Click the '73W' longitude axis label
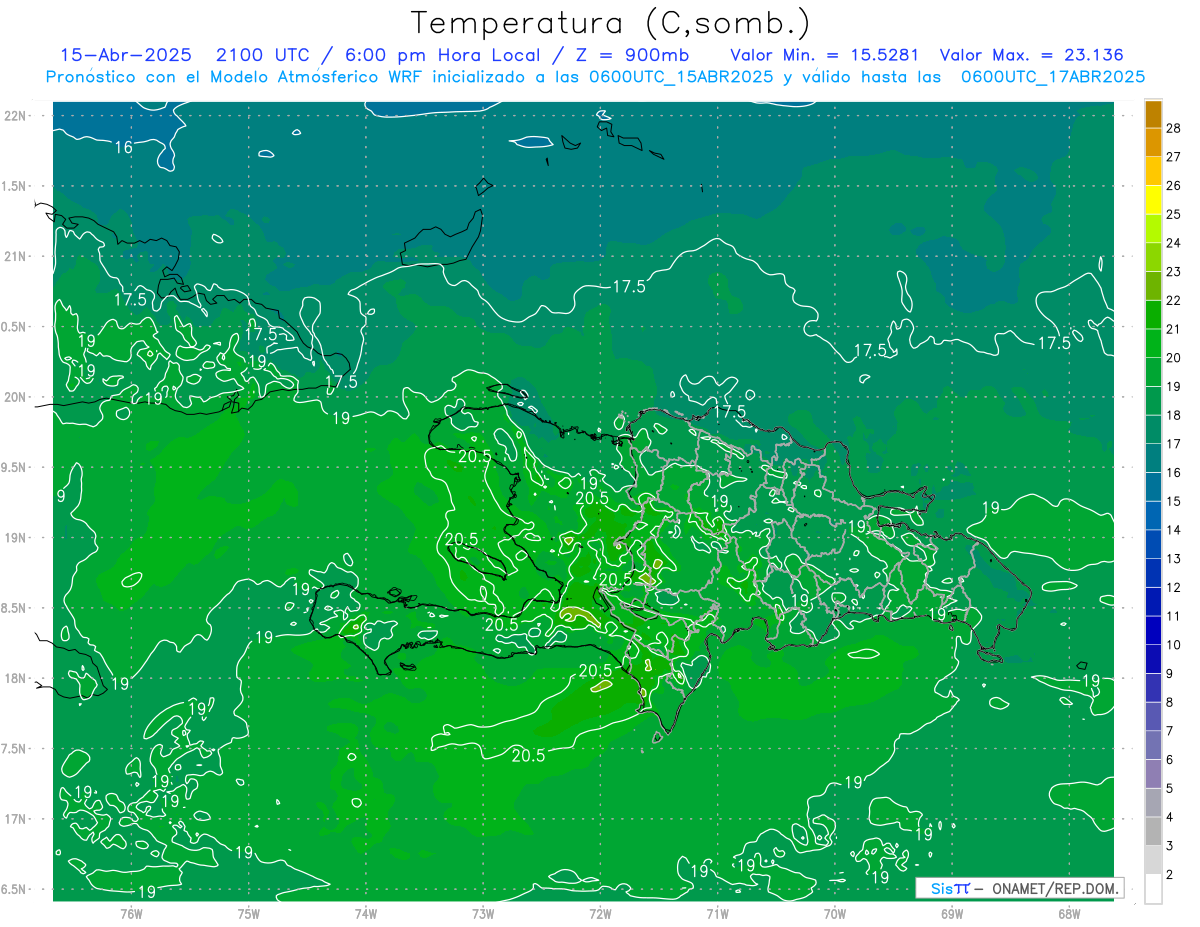 (483, 913)
